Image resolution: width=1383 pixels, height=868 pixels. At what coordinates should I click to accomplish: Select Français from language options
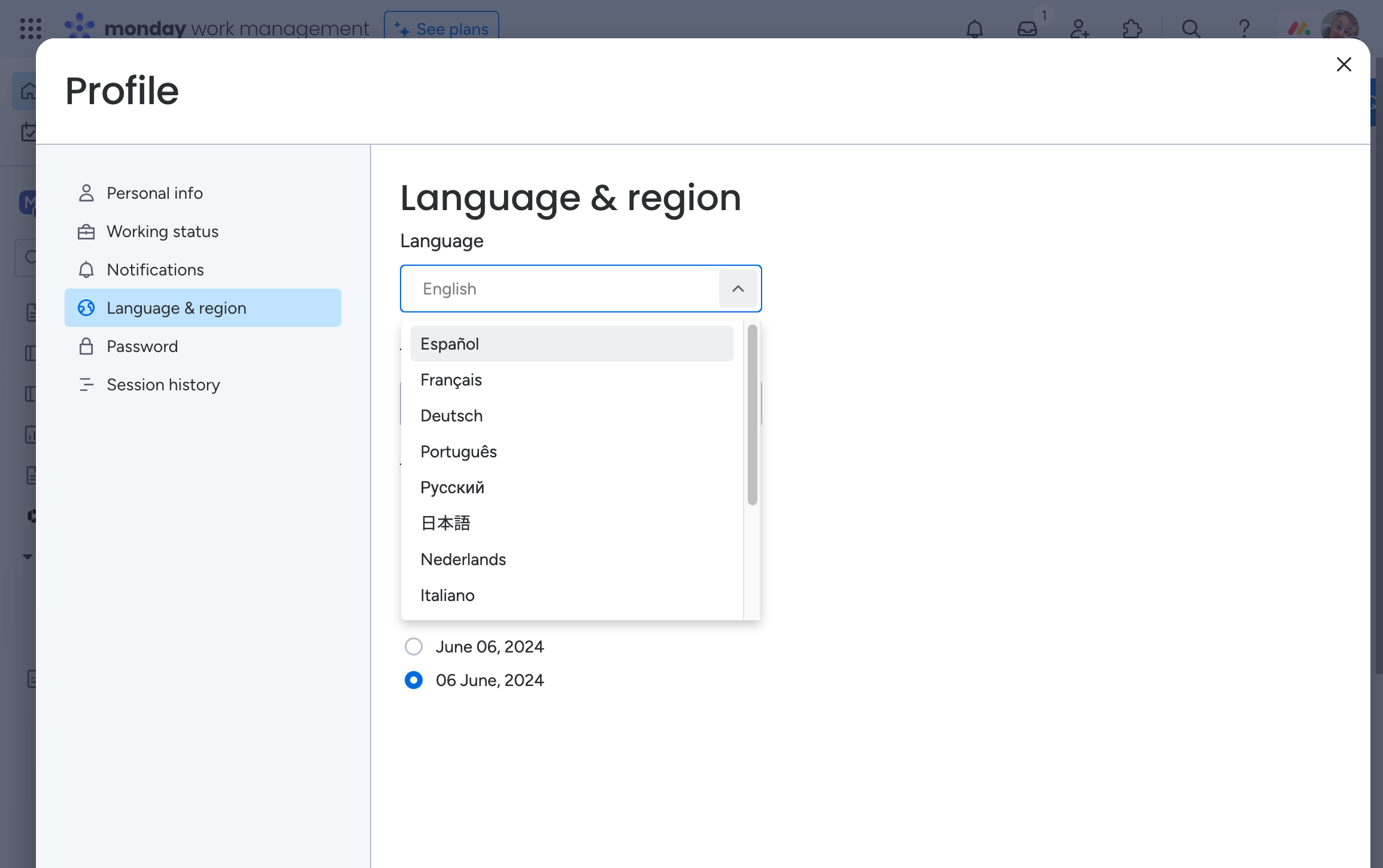[451, 379]
